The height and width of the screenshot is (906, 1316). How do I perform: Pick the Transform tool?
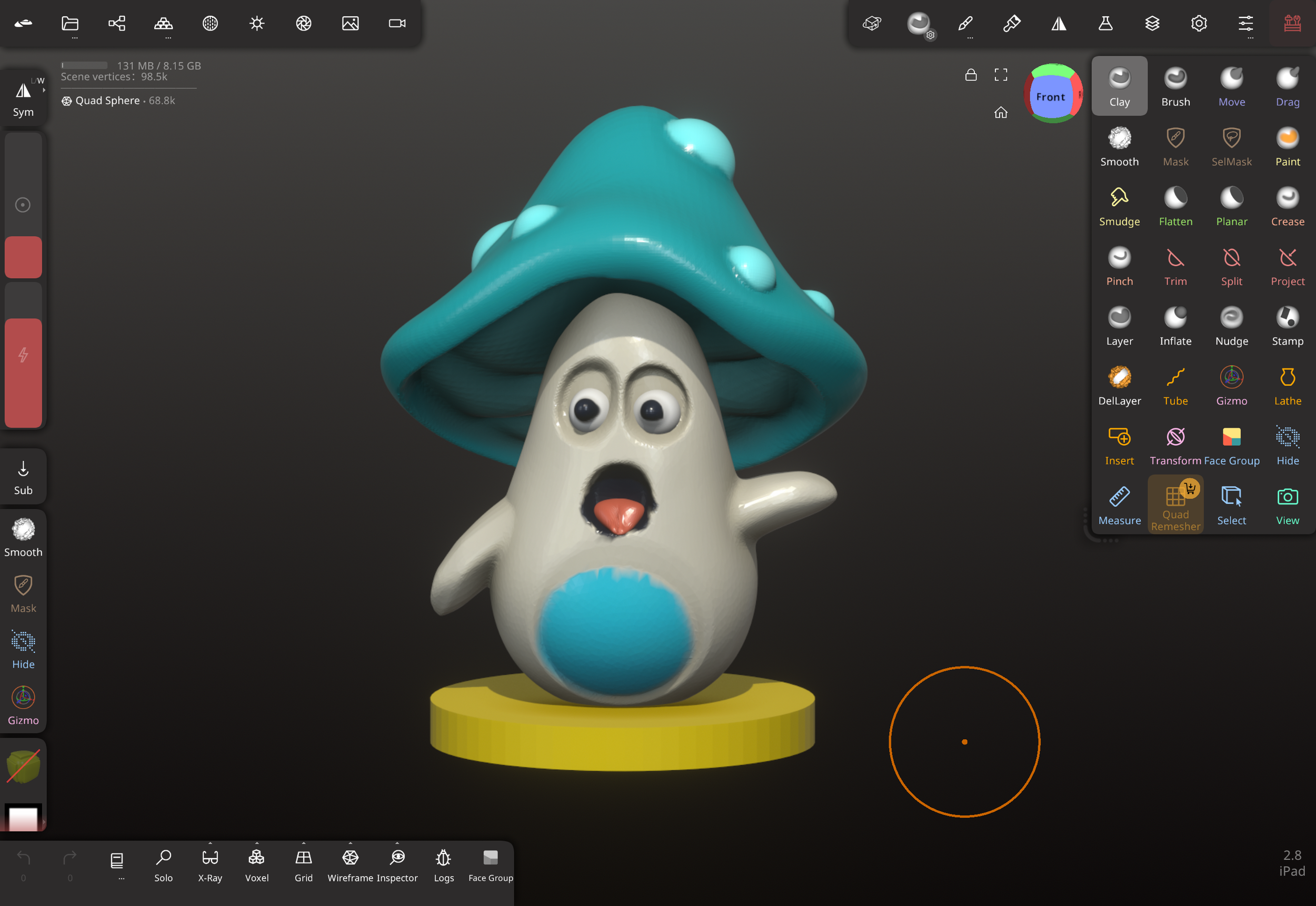tap(1175, 445)
